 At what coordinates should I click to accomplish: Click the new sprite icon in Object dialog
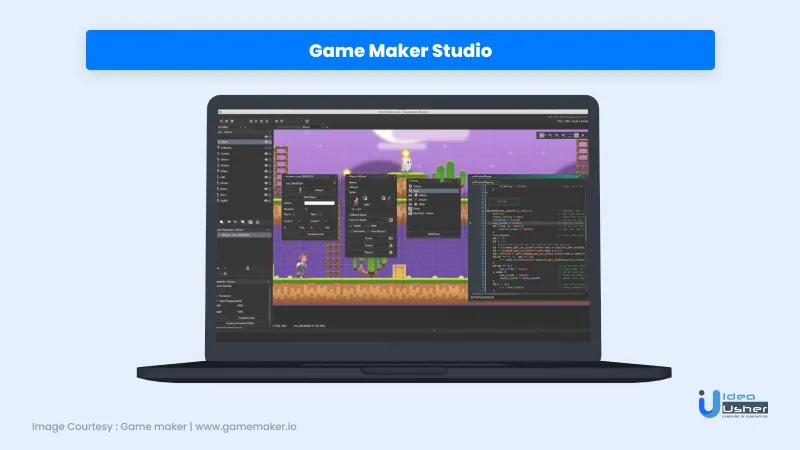pyautogui.click(x=365, y=198)
